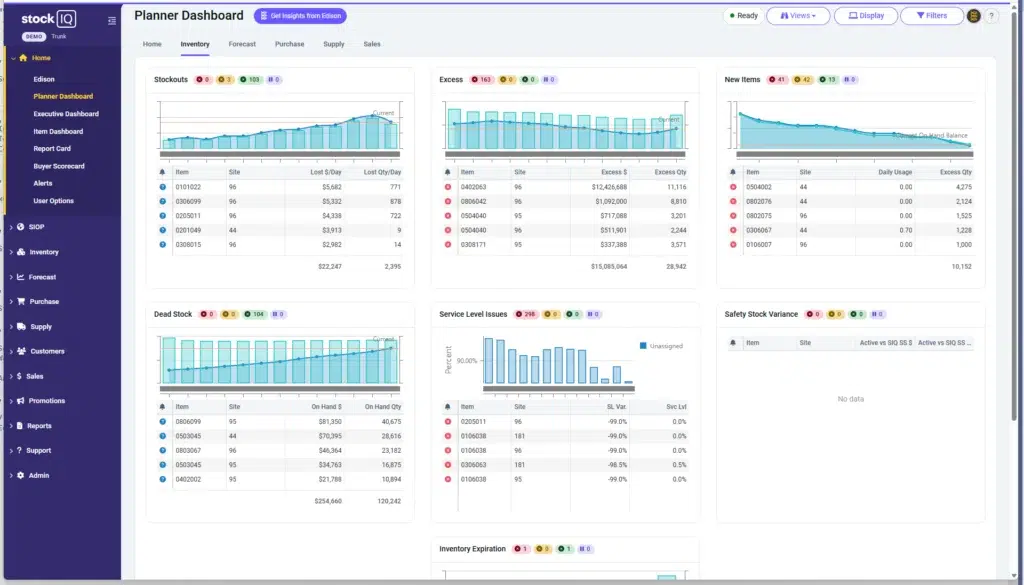The height and width of the screenshot is (585, 1024).
Task: Click the paused badge on Stockouts
Action: click(274, 80)
